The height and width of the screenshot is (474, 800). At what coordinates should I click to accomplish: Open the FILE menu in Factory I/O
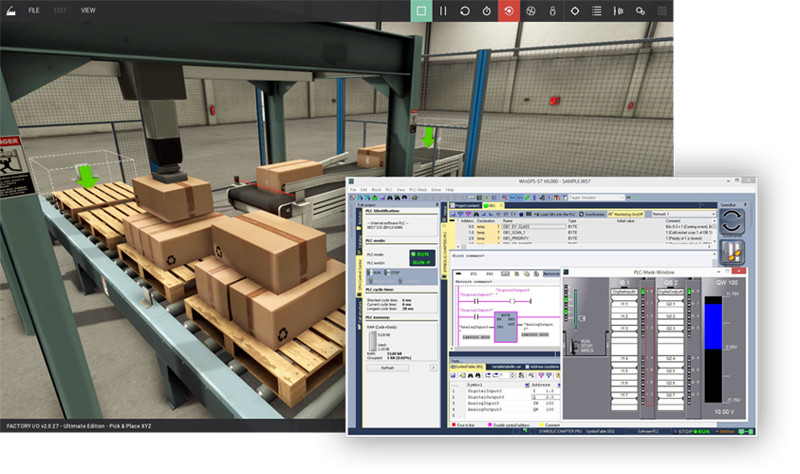tap(34, 10)
